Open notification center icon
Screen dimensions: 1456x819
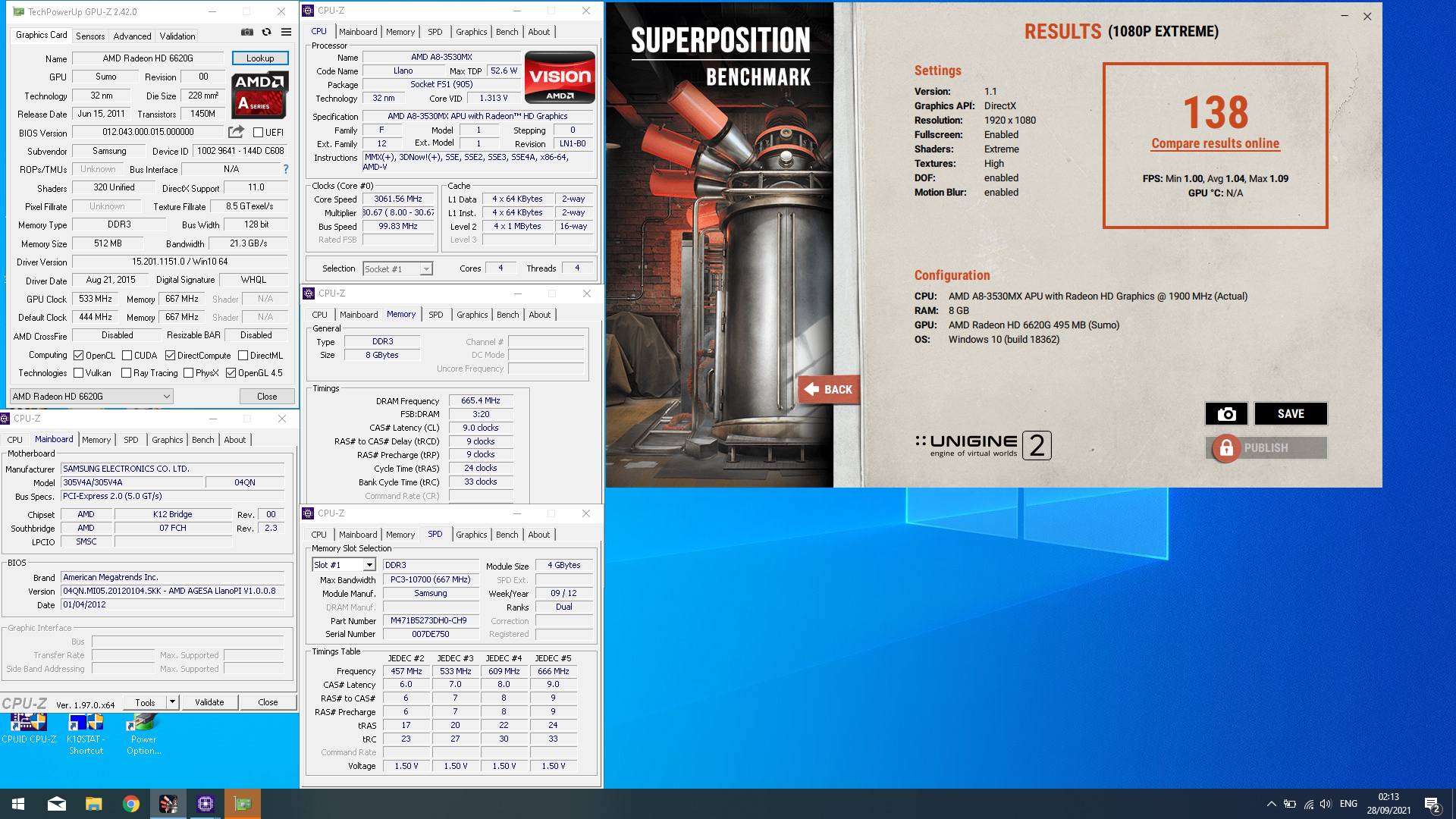tap(1432, 805)
